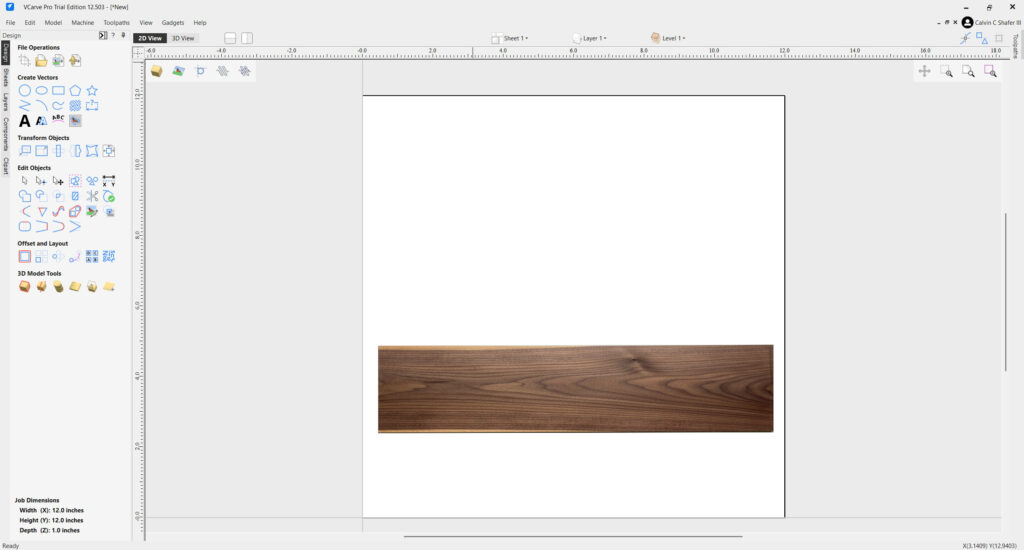
Task: Select the Draw Polygon tool
Action: (75, 90)
